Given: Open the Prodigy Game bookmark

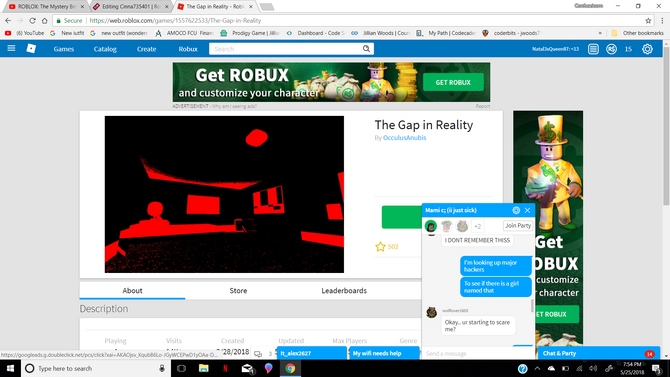Looking at the screenshot, I should click(250, 33).
